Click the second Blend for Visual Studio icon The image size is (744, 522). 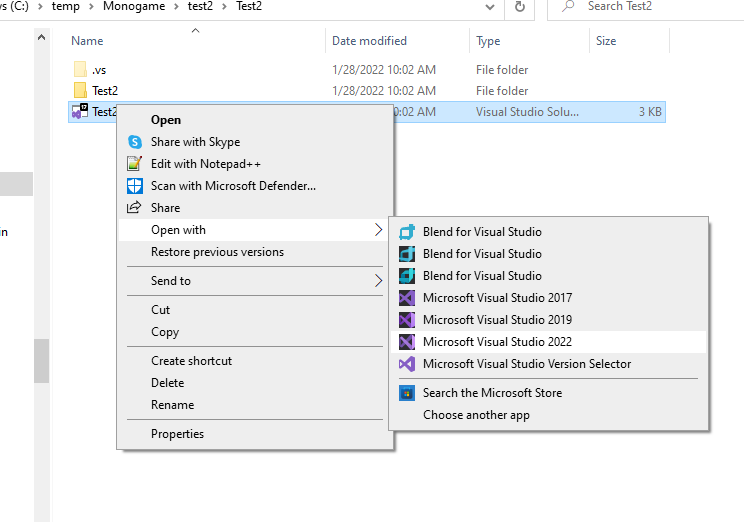(x=407, y=254)
